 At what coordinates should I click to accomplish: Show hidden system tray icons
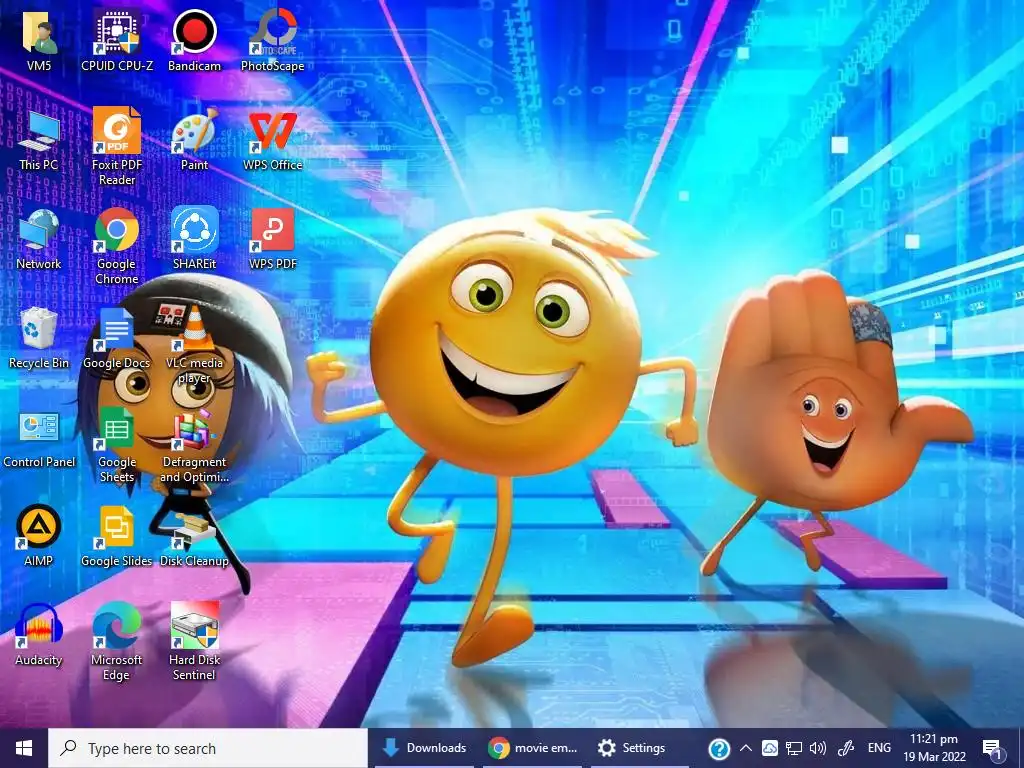745,748
